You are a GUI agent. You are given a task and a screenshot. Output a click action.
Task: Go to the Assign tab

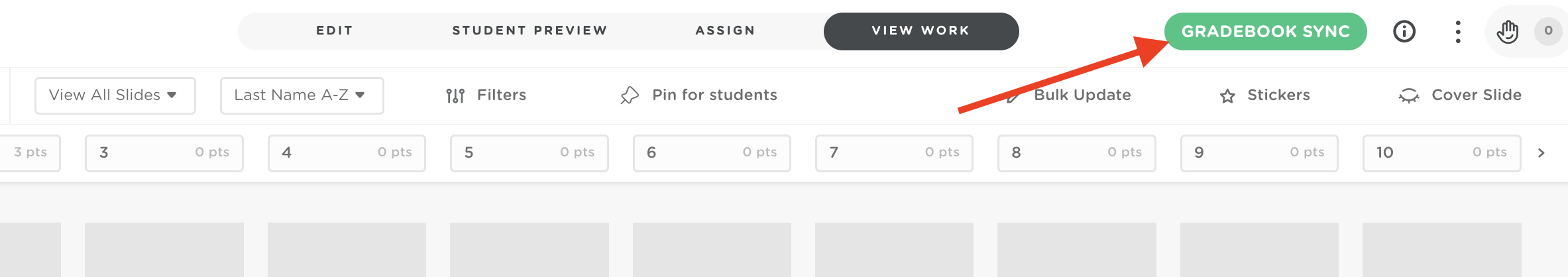[x=725, y=31]
